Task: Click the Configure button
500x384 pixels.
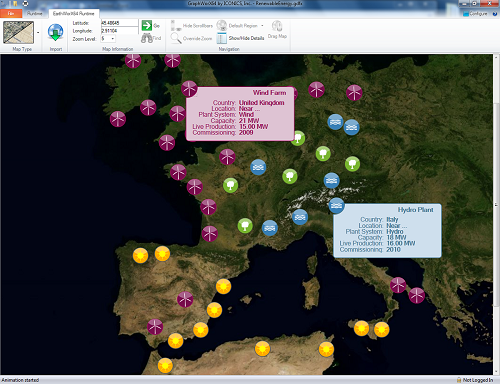Action: [475, 14]
